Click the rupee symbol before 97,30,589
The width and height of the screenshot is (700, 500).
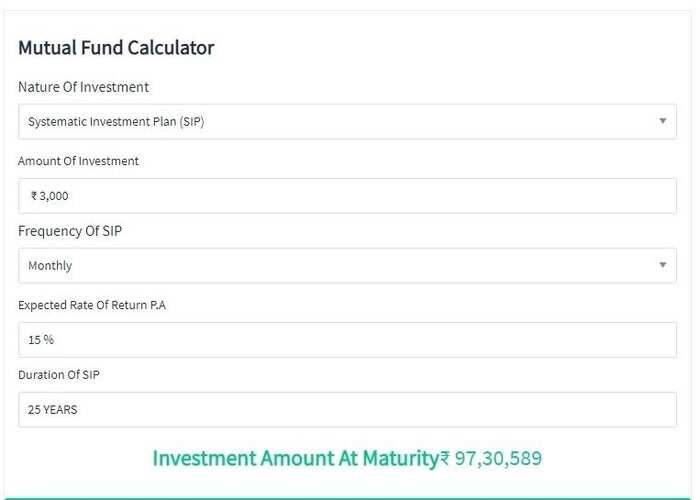pos(445,458)
